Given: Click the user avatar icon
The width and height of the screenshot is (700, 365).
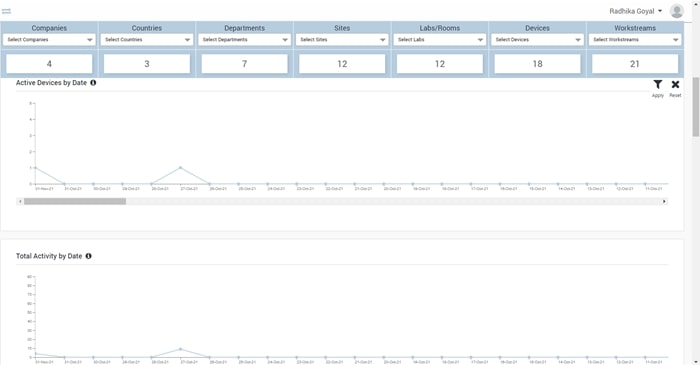Looking at the screenshot, I should point(677,11).
